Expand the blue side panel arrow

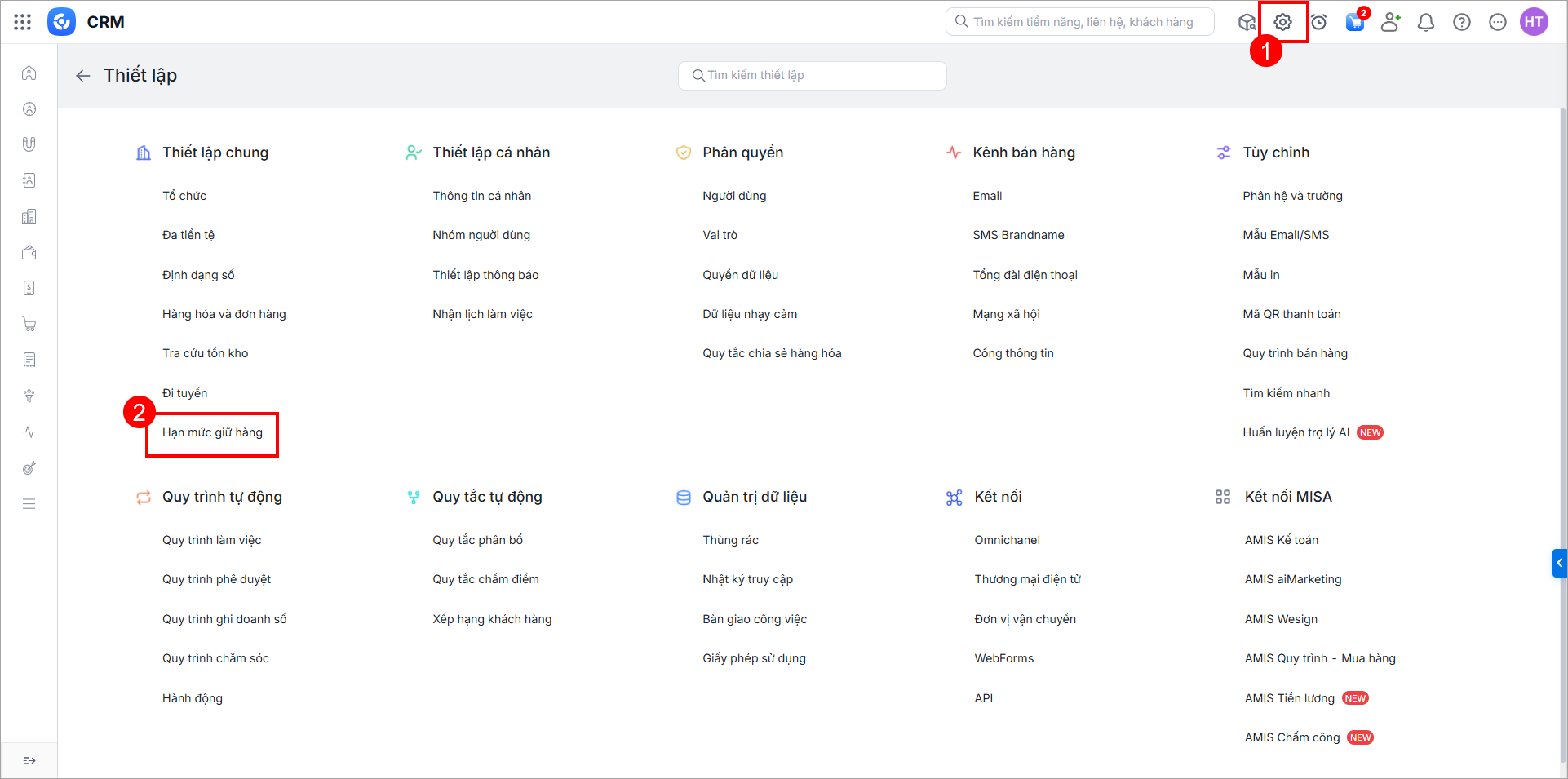pyautogui.click(x=1559, y=563)
